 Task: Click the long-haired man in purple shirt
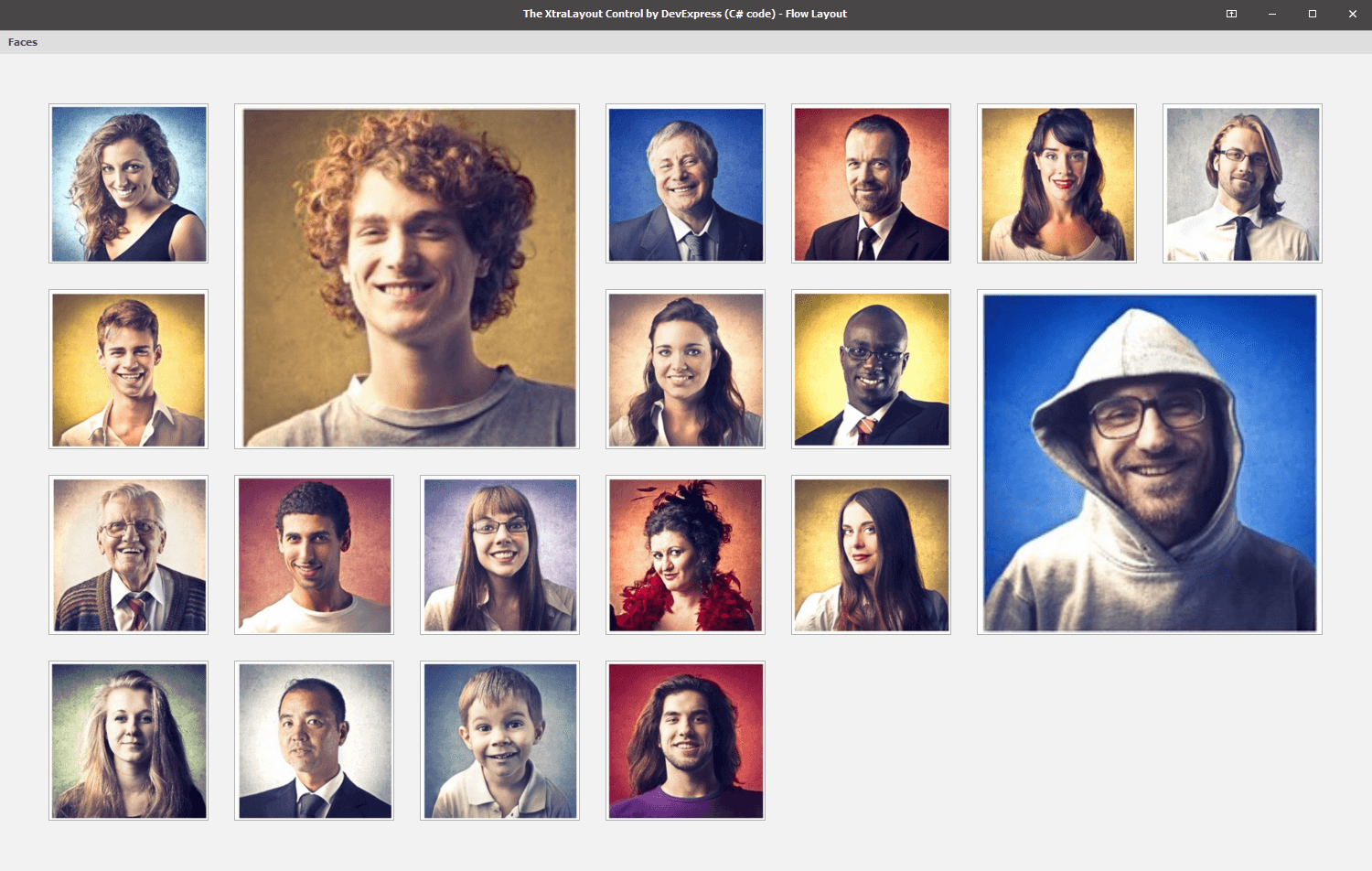click(x=685, y=741)
